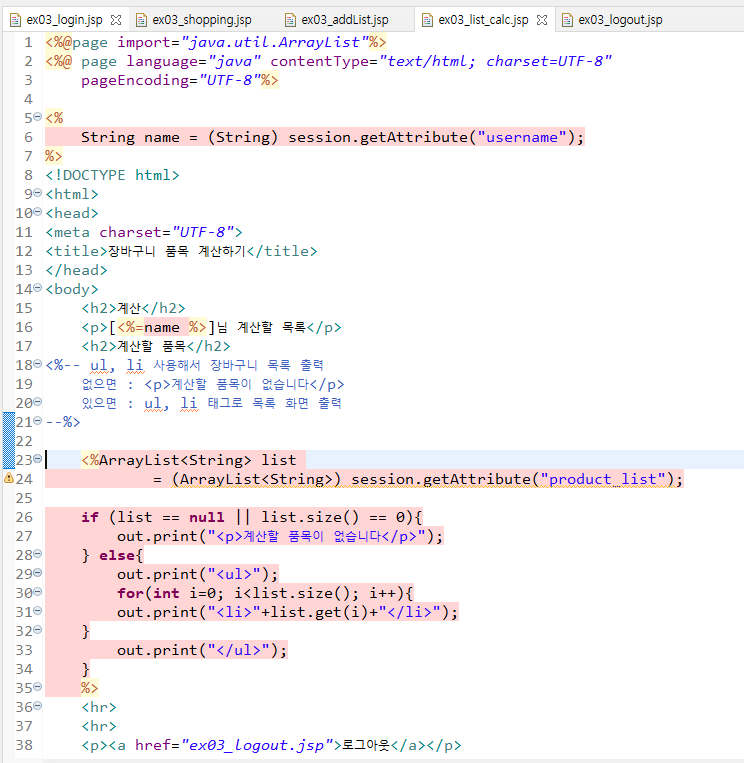Toggle the fold marker at line 21
Screen dimensions: 744x763
[x=37, y=420]
